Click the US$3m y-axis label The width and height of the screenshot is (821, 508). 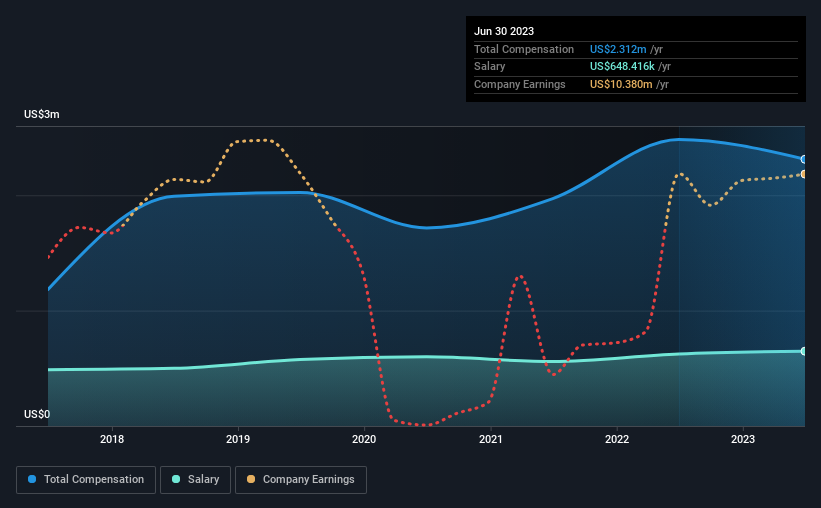click(x=42, y=114)
